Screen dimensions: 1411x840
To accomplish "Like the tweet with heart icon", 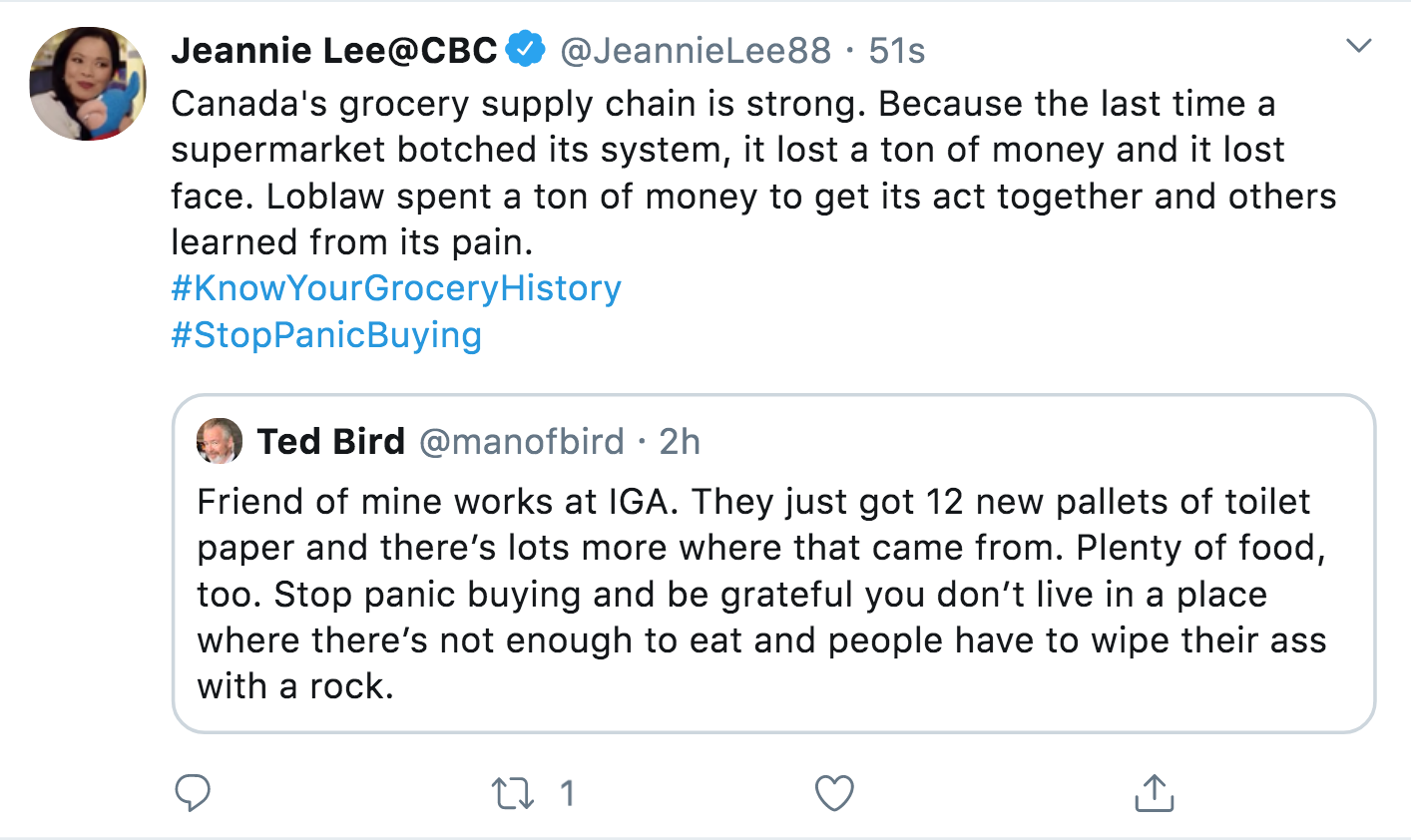I will 834,793.
